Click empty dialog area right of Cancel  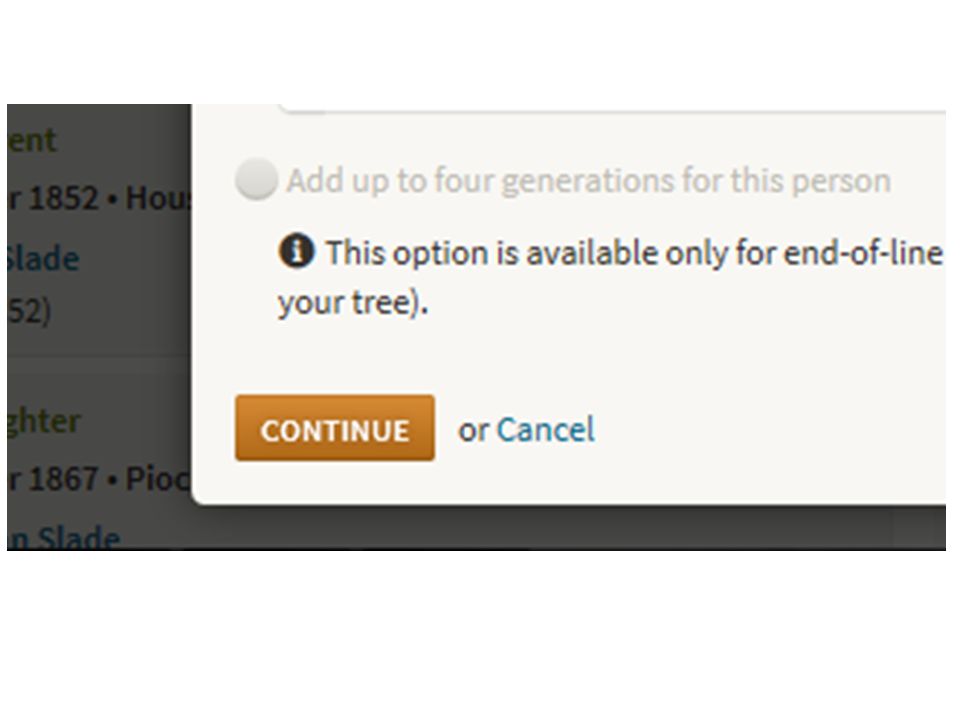pos(765,429)
